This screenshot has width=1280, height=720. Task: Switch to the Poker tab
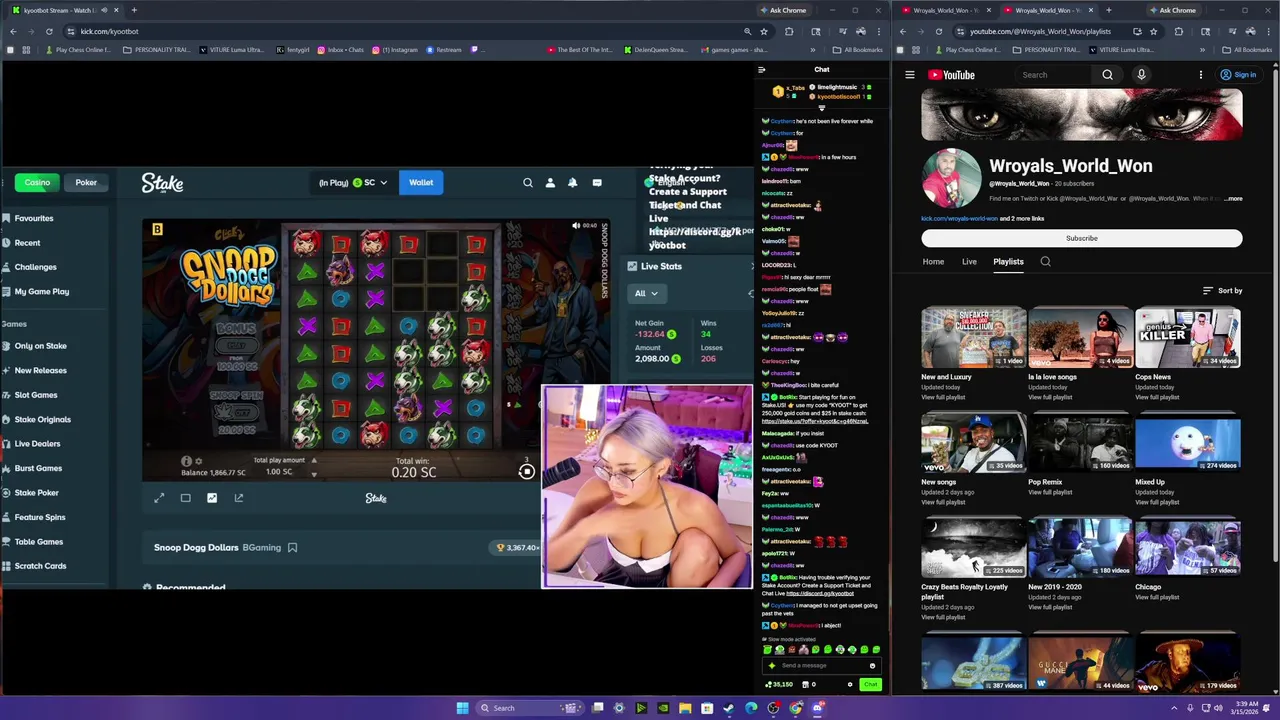(86, 183)
